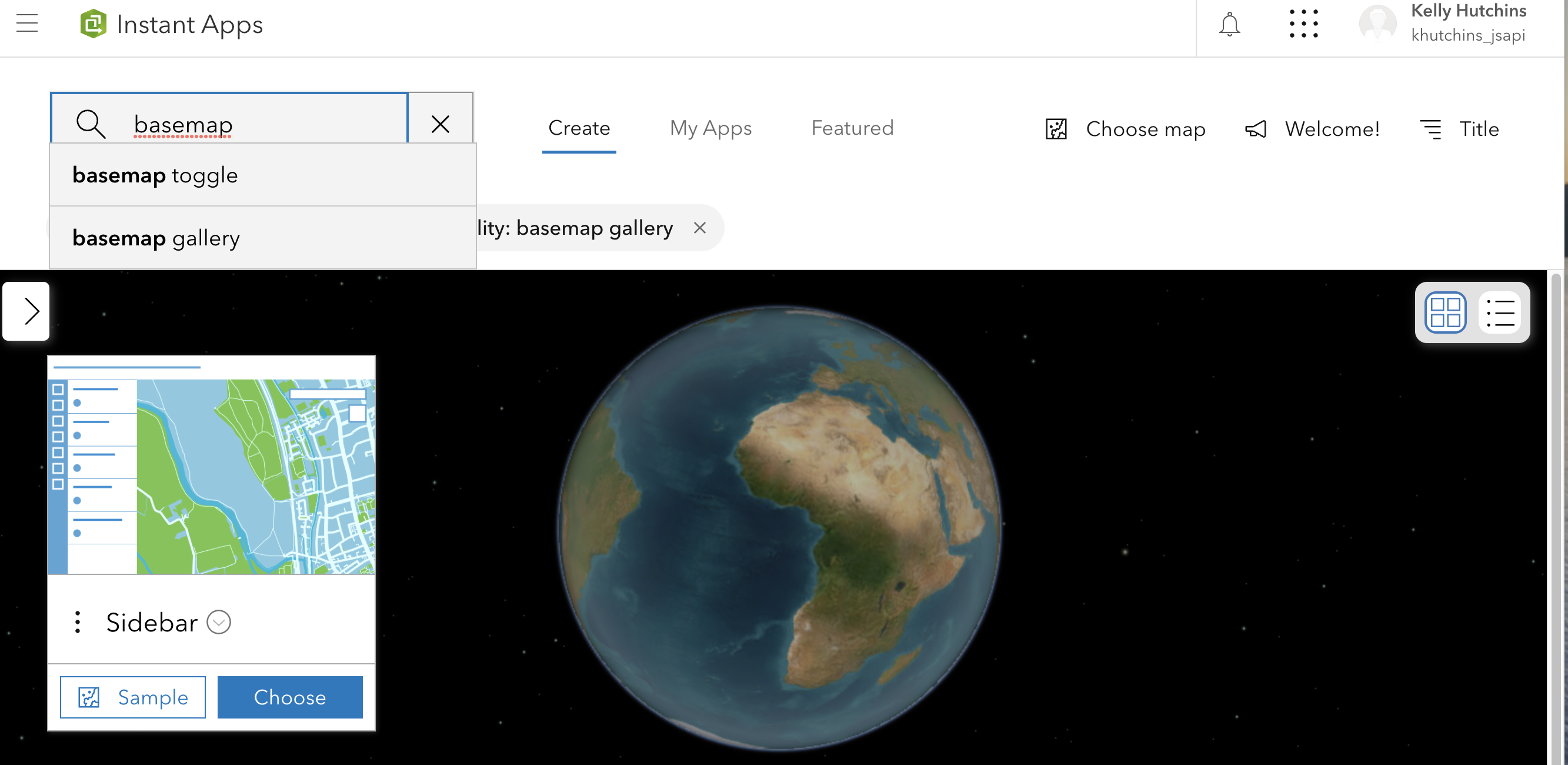The width and height of the screenshot is (1568, 765).
Task: Remove the basemap gallery filter chip
Action: 699,228
